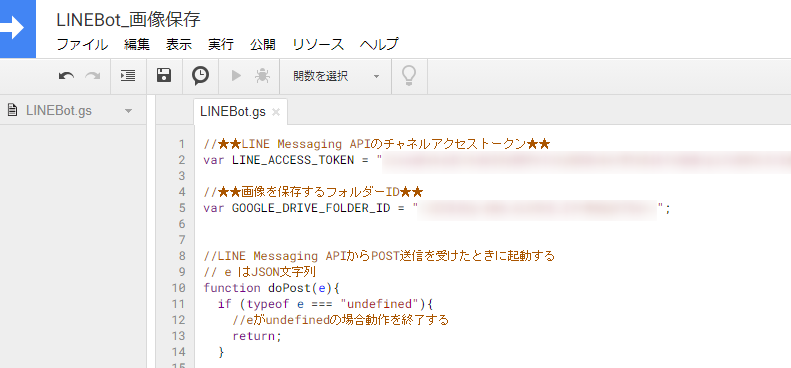Select the LINEBot.gs editor tab
This screenshot has height=368, width=791.
233,112
